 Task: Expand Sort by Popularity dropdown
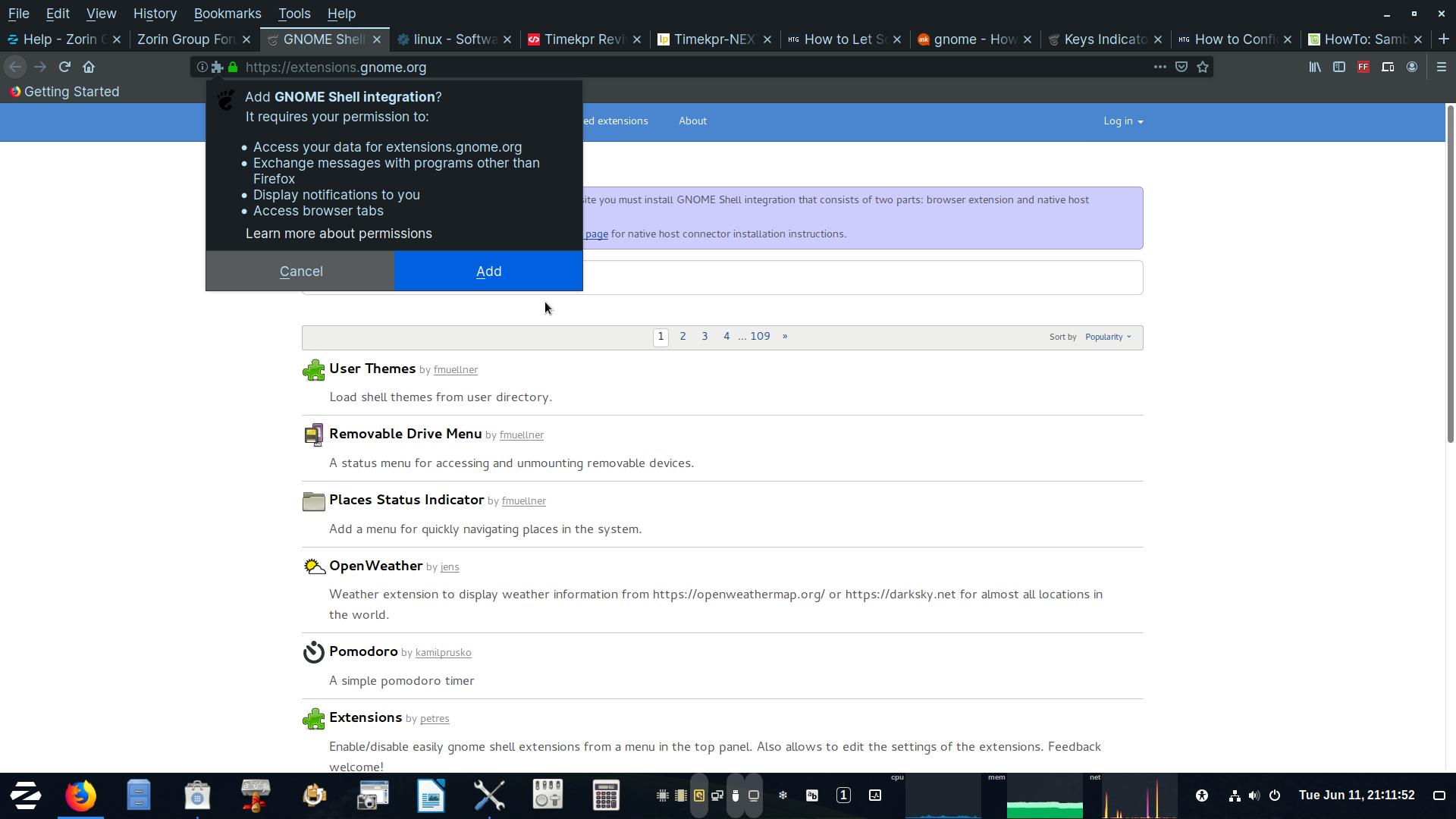click(x=1107, y=337)
